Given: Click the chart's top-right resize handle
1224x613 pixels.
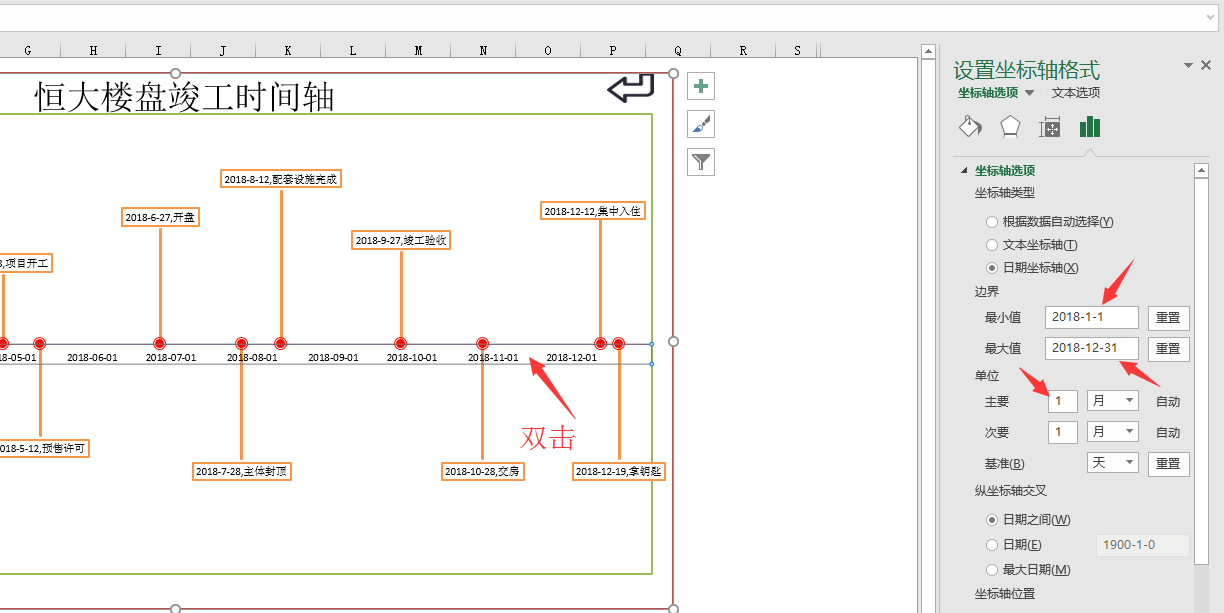Looking at the screenshot, I should click(x=673, y=73).
